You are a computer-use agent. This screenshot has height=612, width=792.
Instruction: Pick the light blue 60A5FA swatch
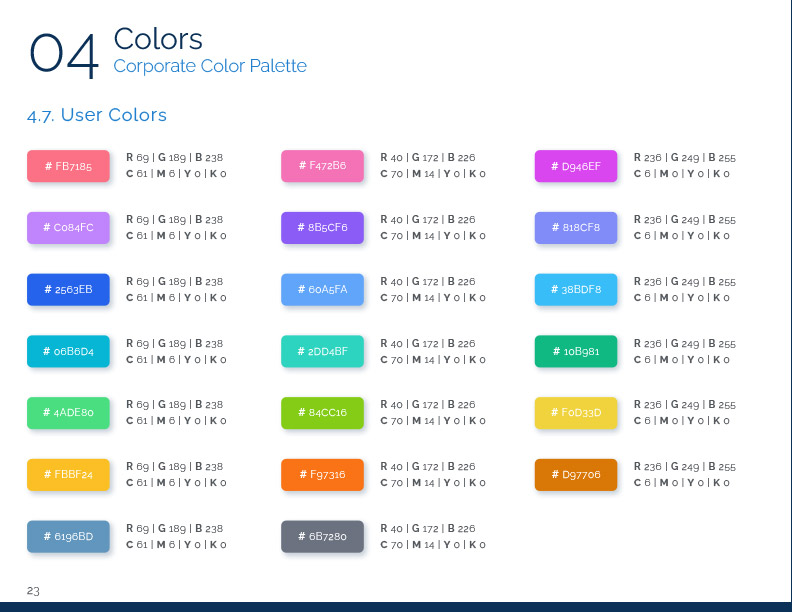(322, 290)
